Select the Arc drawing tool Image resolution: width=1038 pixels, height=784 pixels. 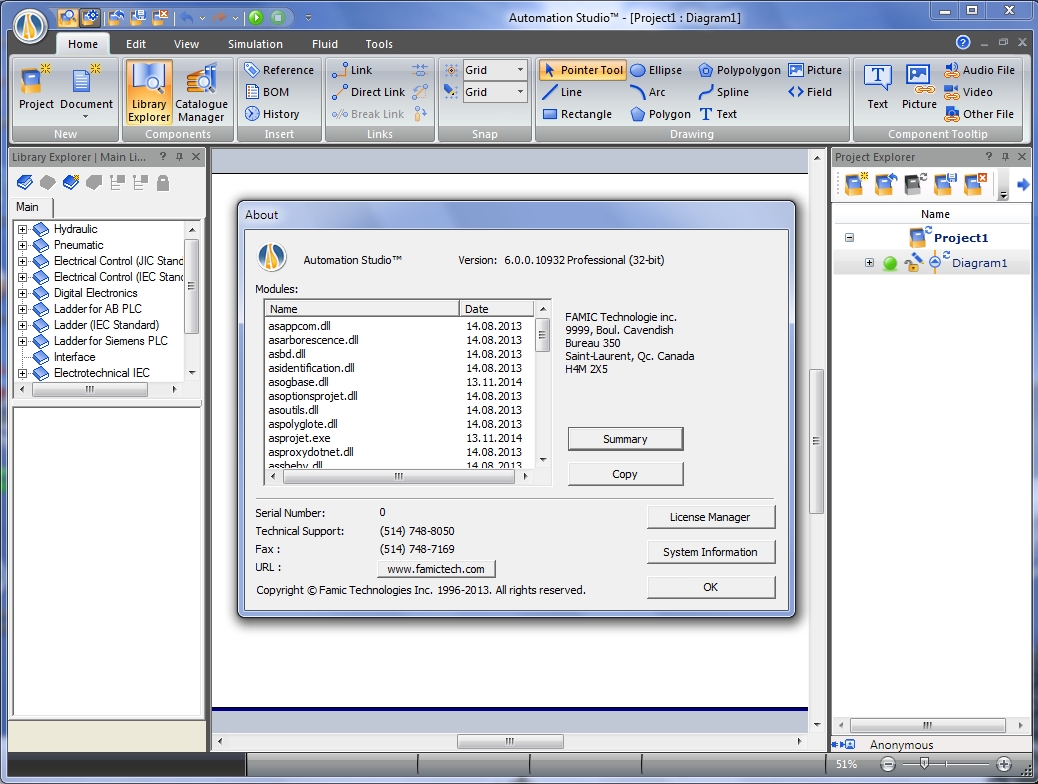point(648,92)
